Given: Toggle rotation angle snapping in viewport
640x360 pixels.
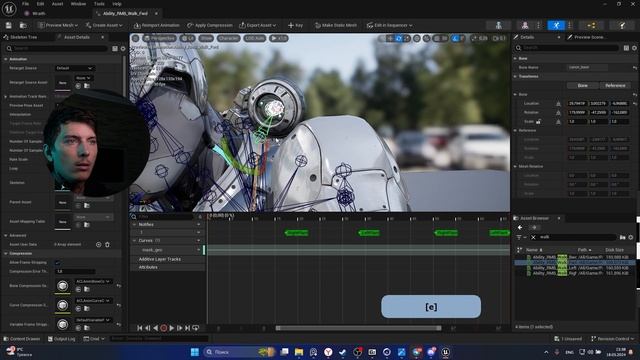Looking at the screenshot, I should pyautogui.click(x=456, y=38).
